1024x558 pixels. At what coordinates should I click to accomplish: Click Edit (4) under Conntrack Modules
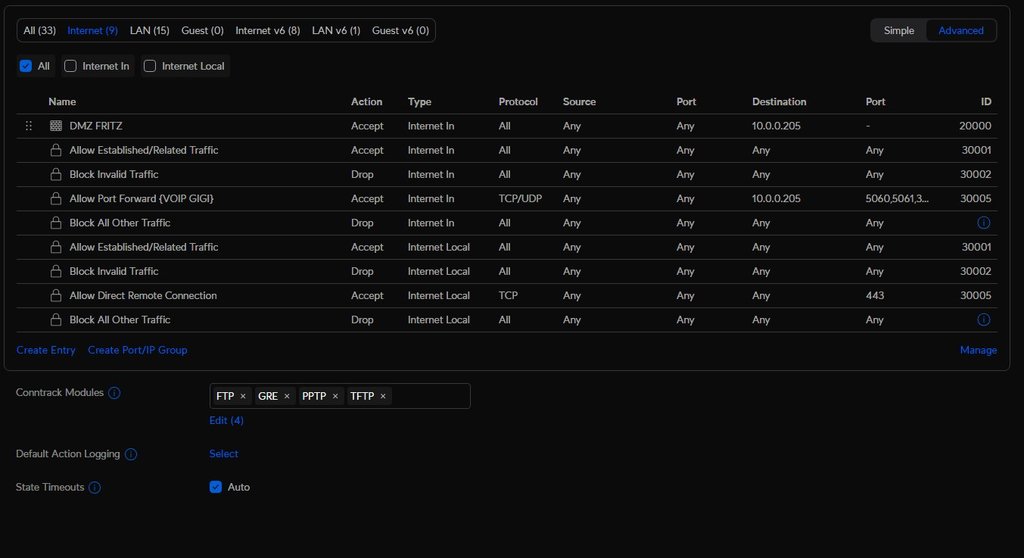pos(226,420)
